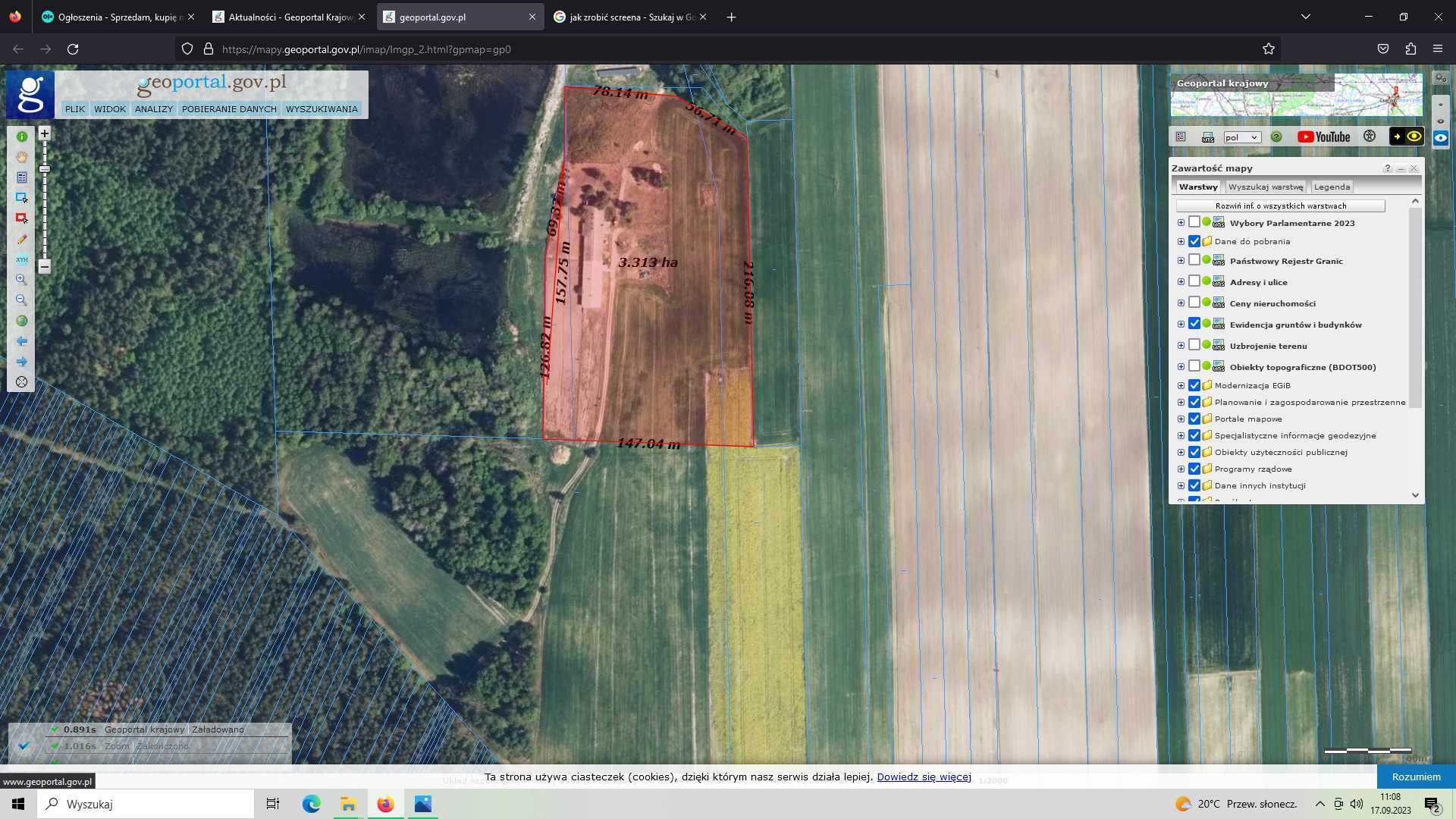Go to next map view arrow
1456x819 pixels.
pyautogui.click(x=22, y=362)
